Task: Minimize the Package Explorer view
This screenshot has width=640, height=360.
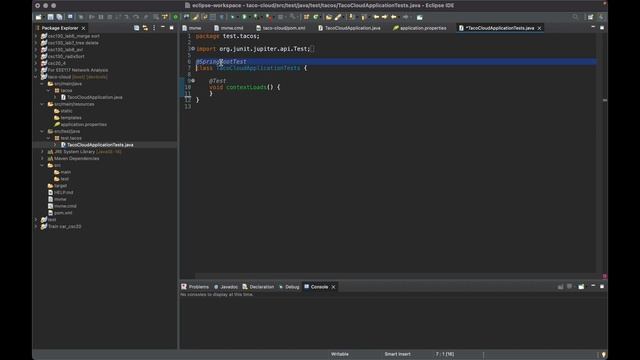Action: pos(163,27)
